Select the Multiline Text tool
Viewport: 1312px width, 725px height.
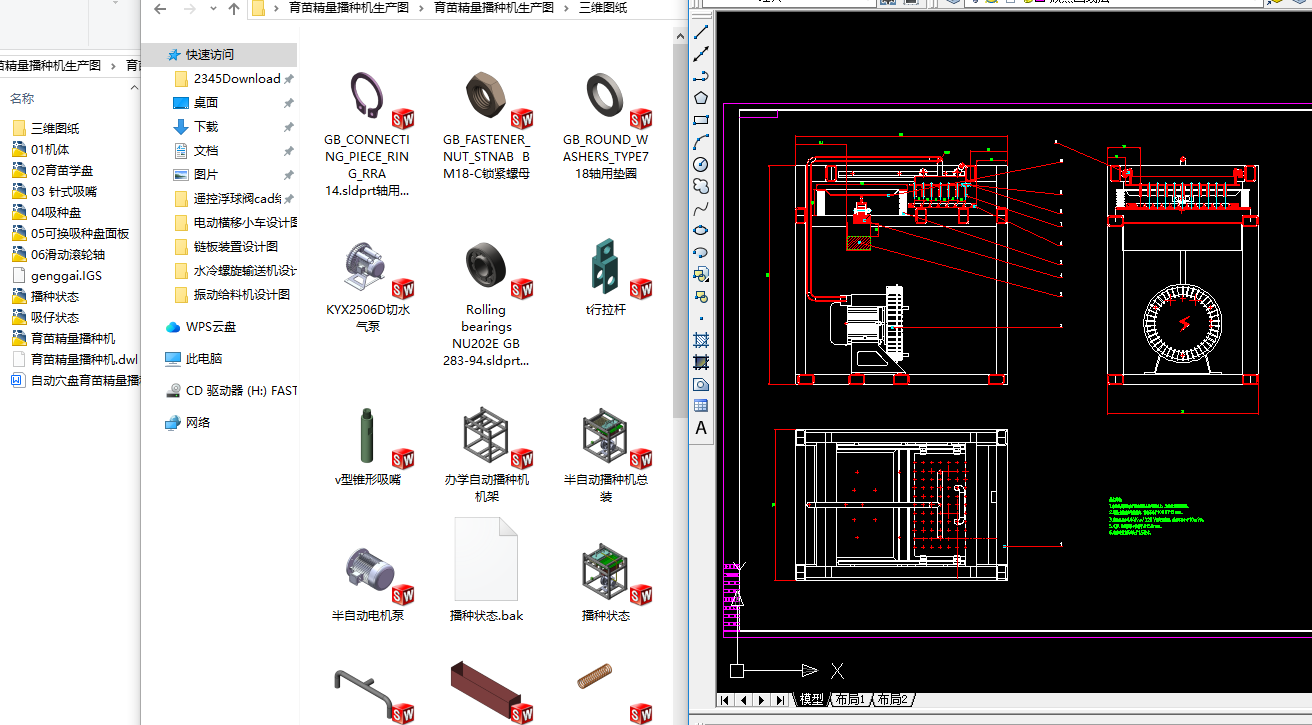click(x=701, y=428)
